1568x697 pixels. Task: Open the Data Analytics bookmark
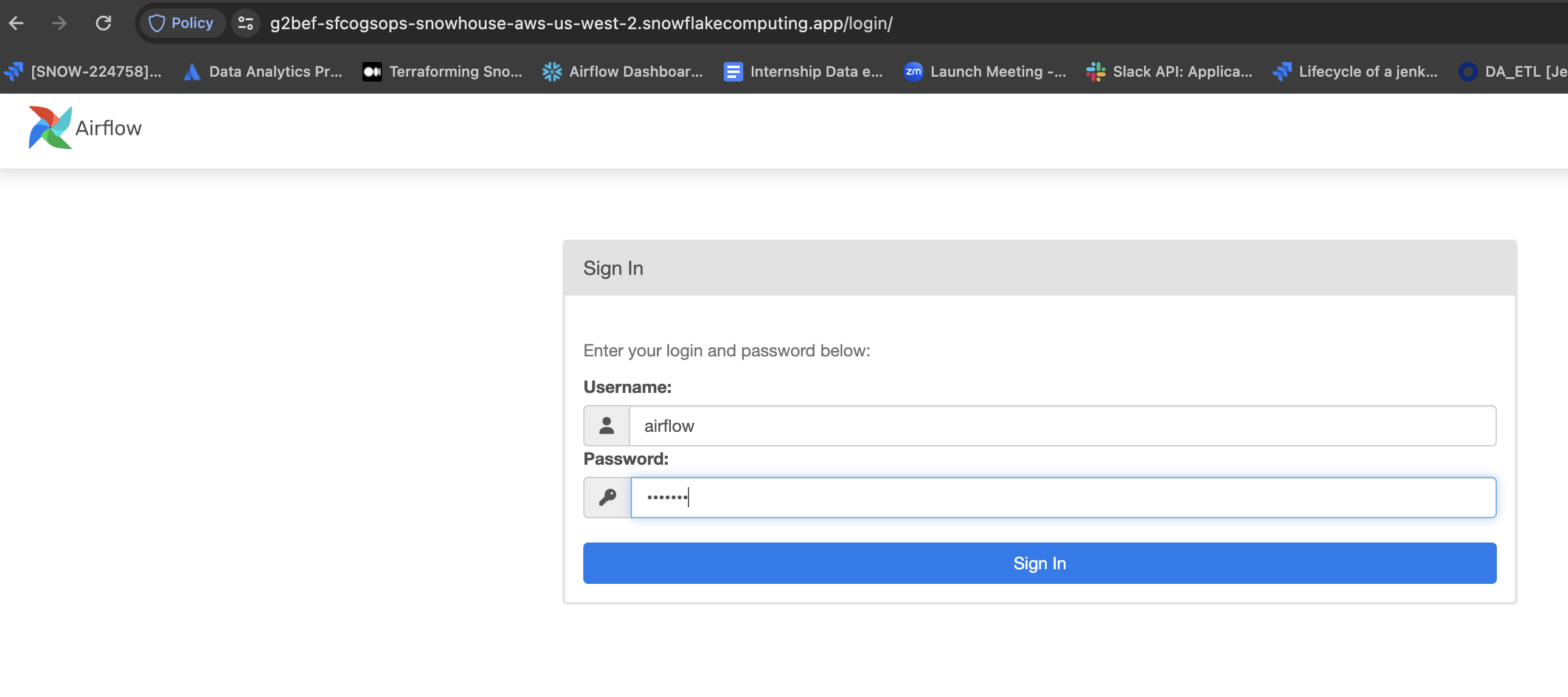point(263,71)
